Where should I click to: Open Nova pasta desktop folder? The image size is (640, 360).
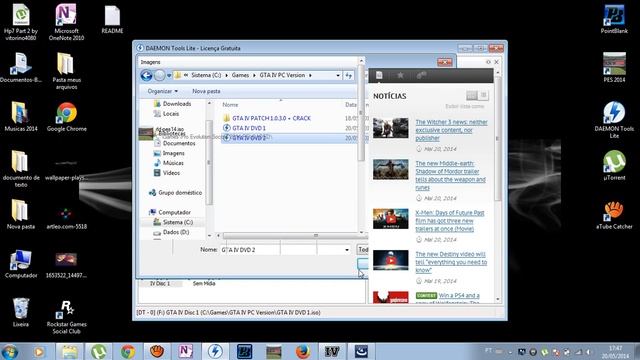[20, 214]
